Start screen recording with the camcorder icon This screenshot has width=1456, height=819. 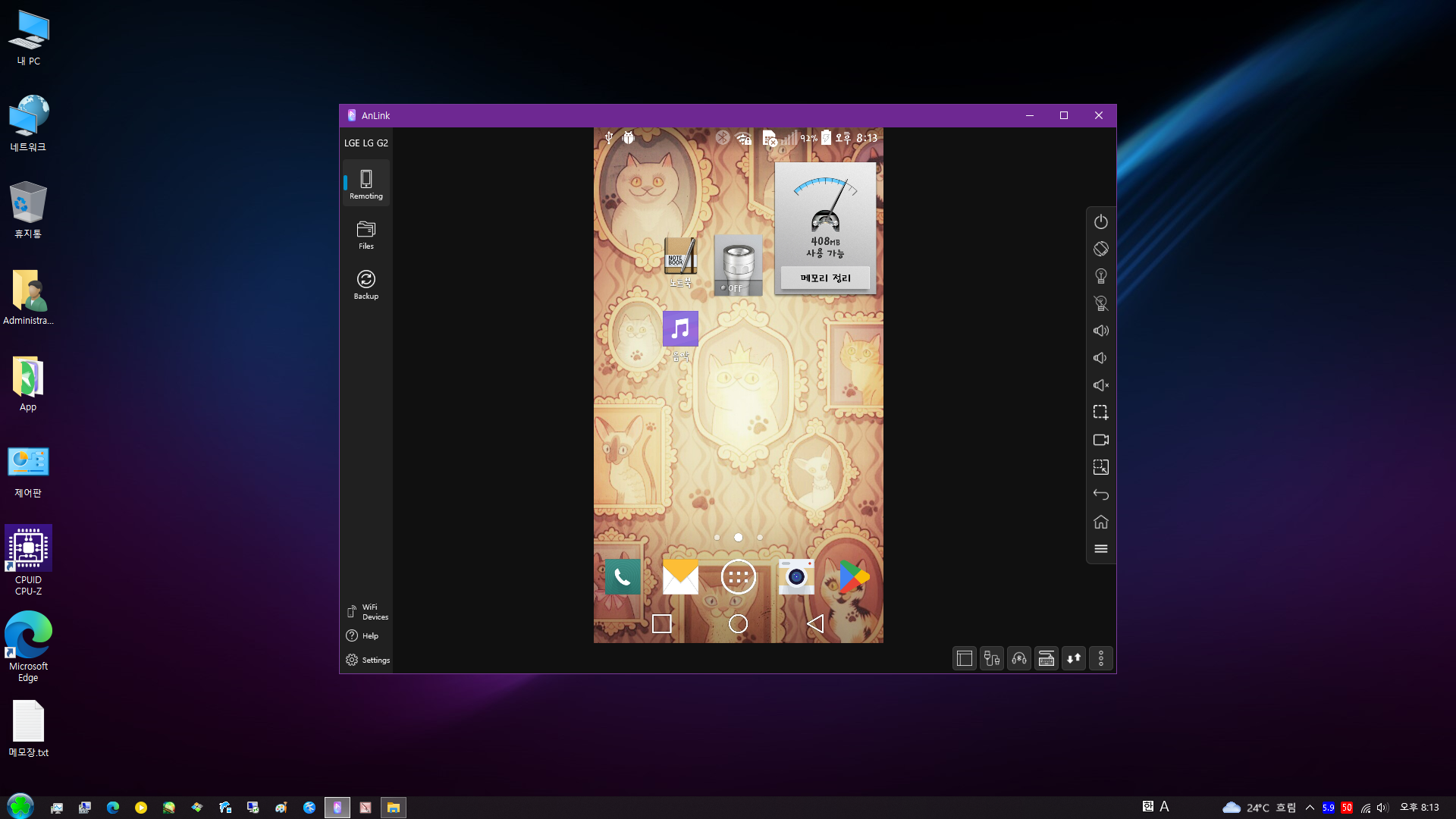[1100, 440]
